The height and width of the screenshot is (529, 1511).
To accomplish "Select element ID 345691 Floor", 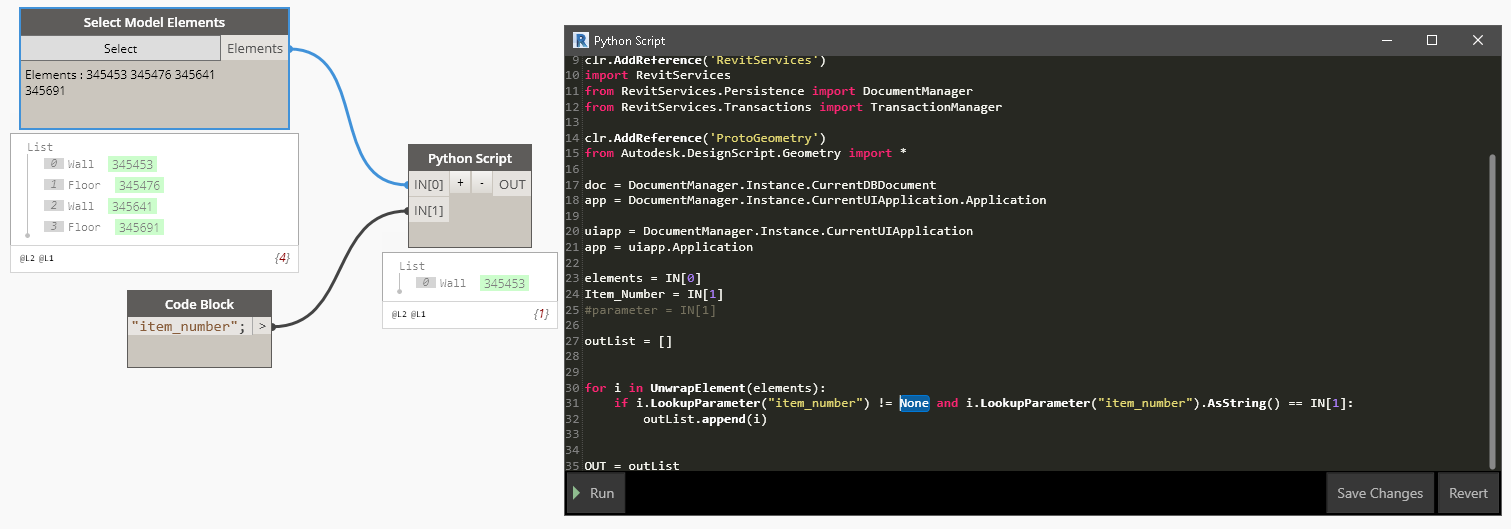I will (139, 227).
